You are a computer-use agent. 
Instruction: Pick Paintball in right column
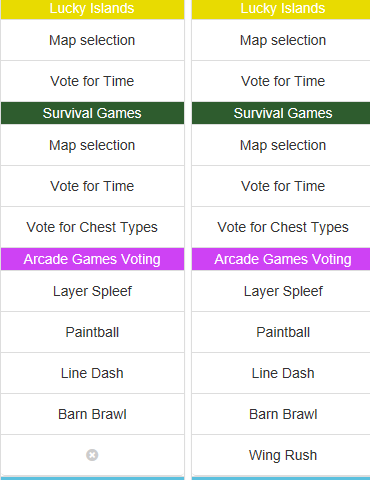(x=281, y=332)
